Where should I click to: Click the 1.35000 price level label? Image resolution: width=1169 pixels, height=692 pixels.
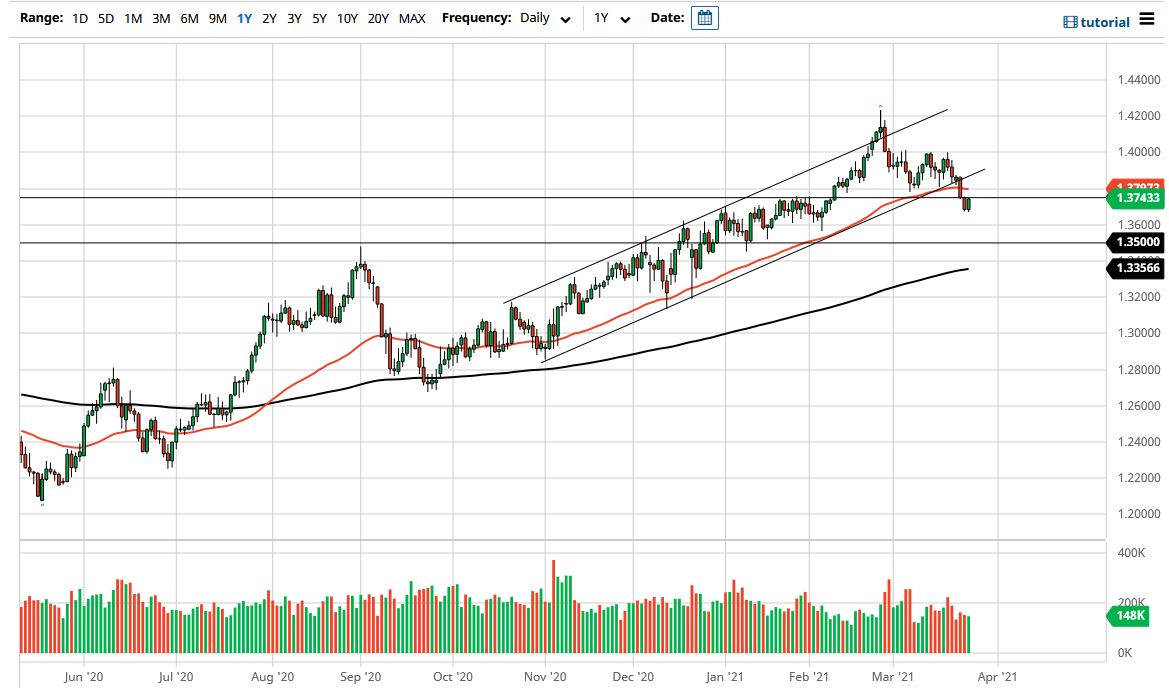point(1137,242)
